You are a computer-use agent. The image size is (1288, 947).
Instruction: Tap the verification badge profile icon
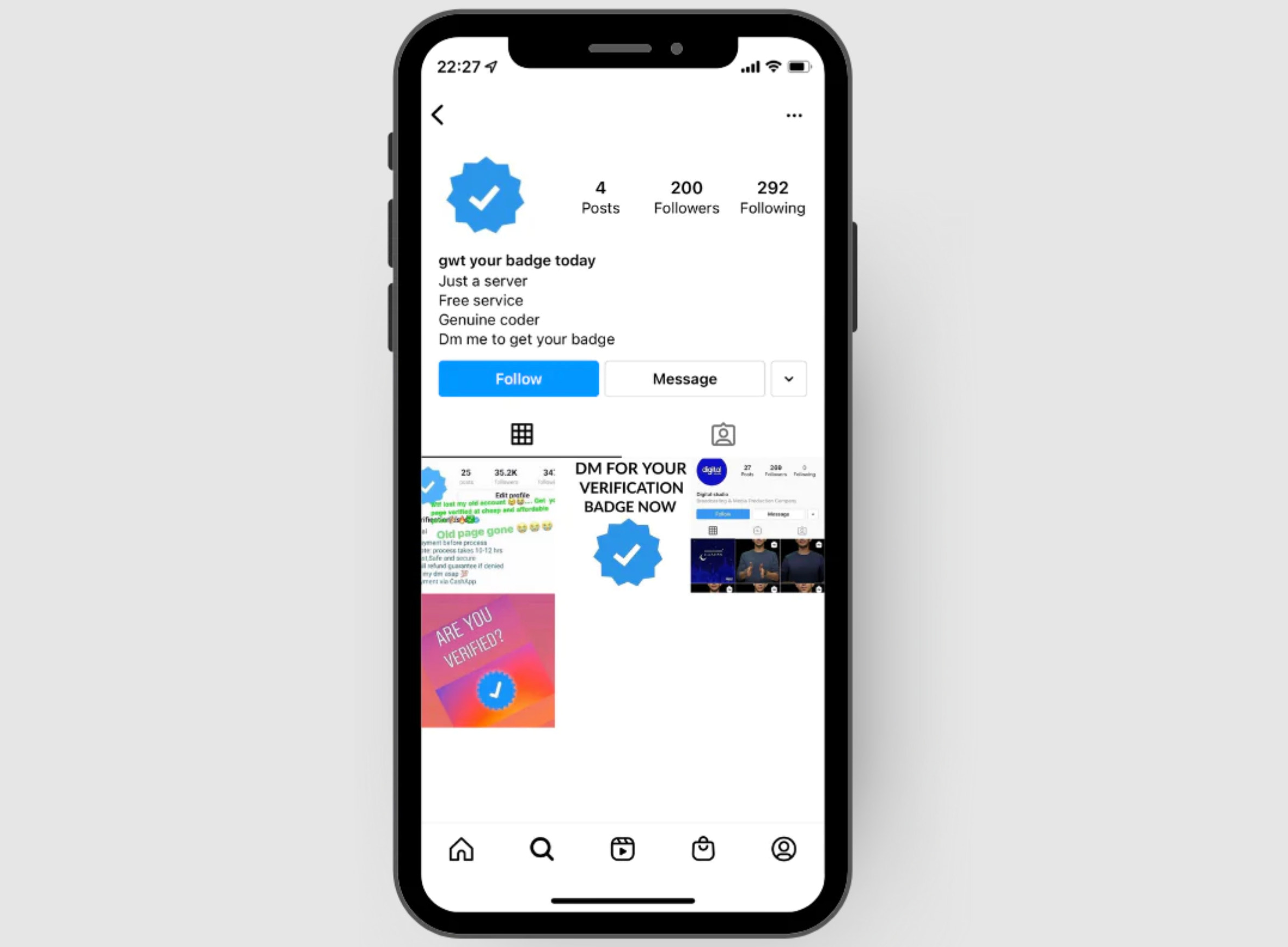pos(487,194)
